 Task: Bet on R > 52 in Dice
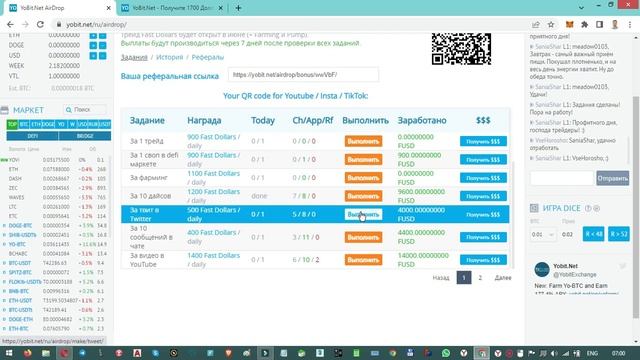point(619,234)
